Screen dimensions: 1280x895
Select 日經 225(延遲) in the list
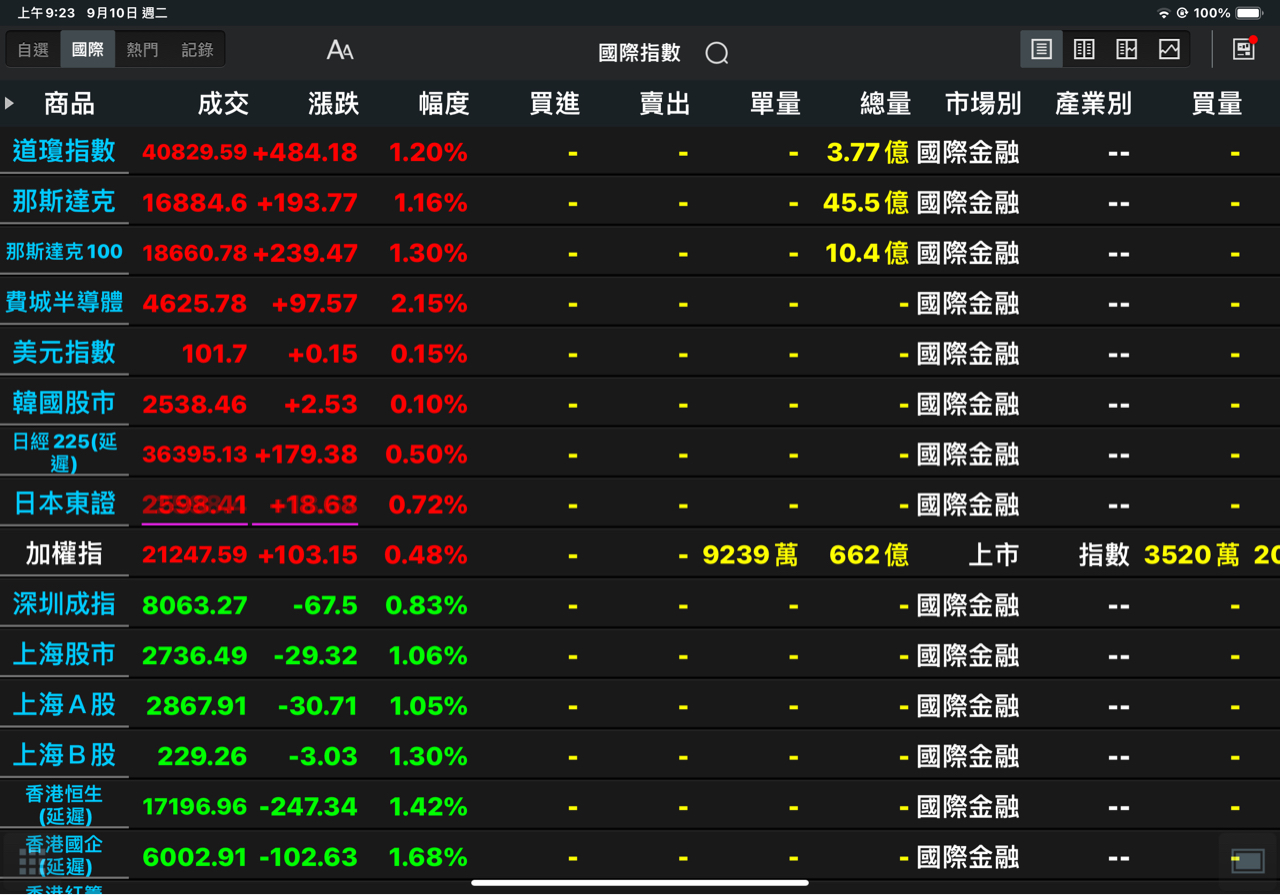pyautogui.click(x=64, y=453)
